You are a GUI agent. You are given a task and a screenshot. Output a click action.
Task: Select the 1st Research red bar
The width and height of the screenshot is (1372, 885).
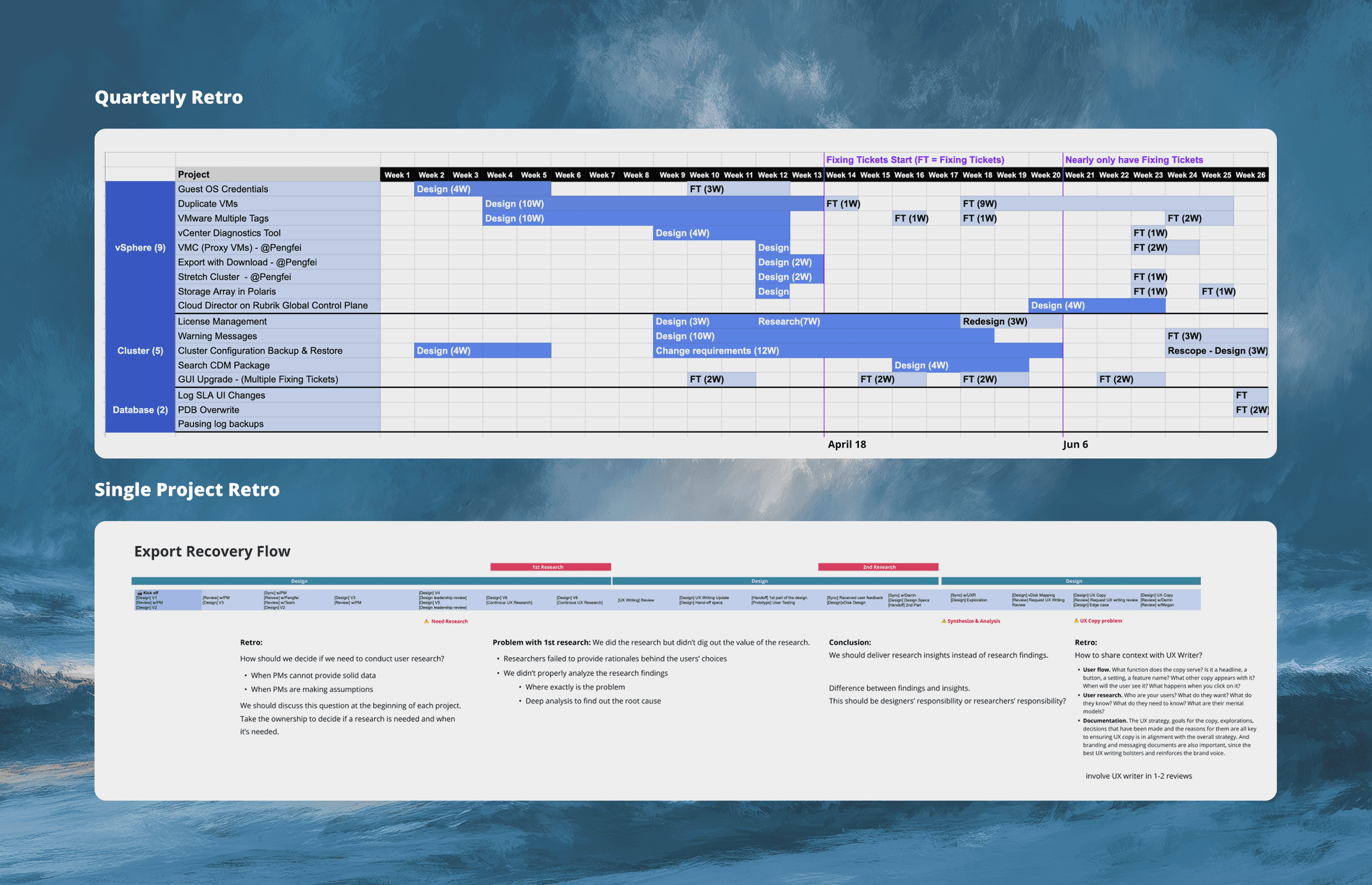pyautogui.click(x=550, y=567)
